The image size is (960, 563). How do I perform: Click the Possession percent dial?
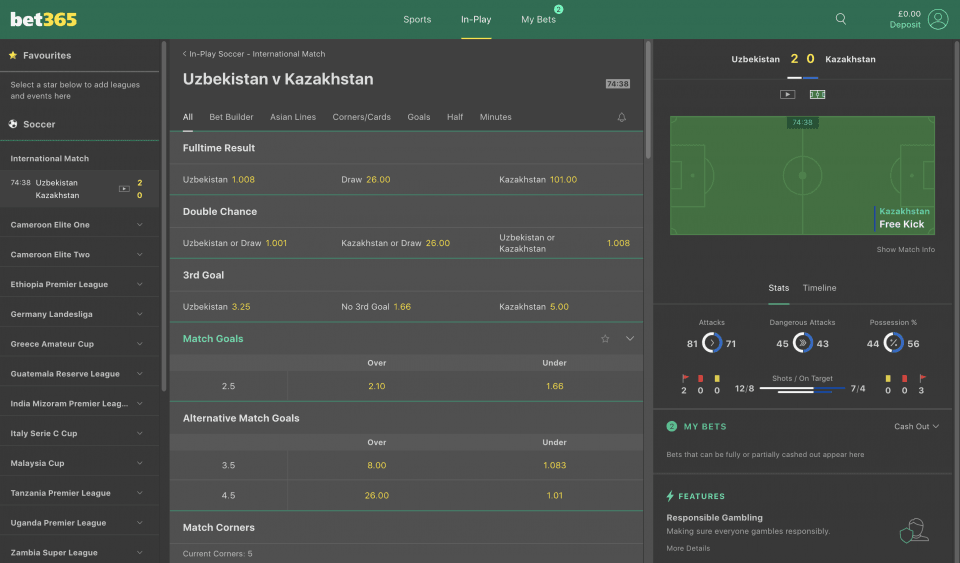pyautogui.click(x=893, y=343)
